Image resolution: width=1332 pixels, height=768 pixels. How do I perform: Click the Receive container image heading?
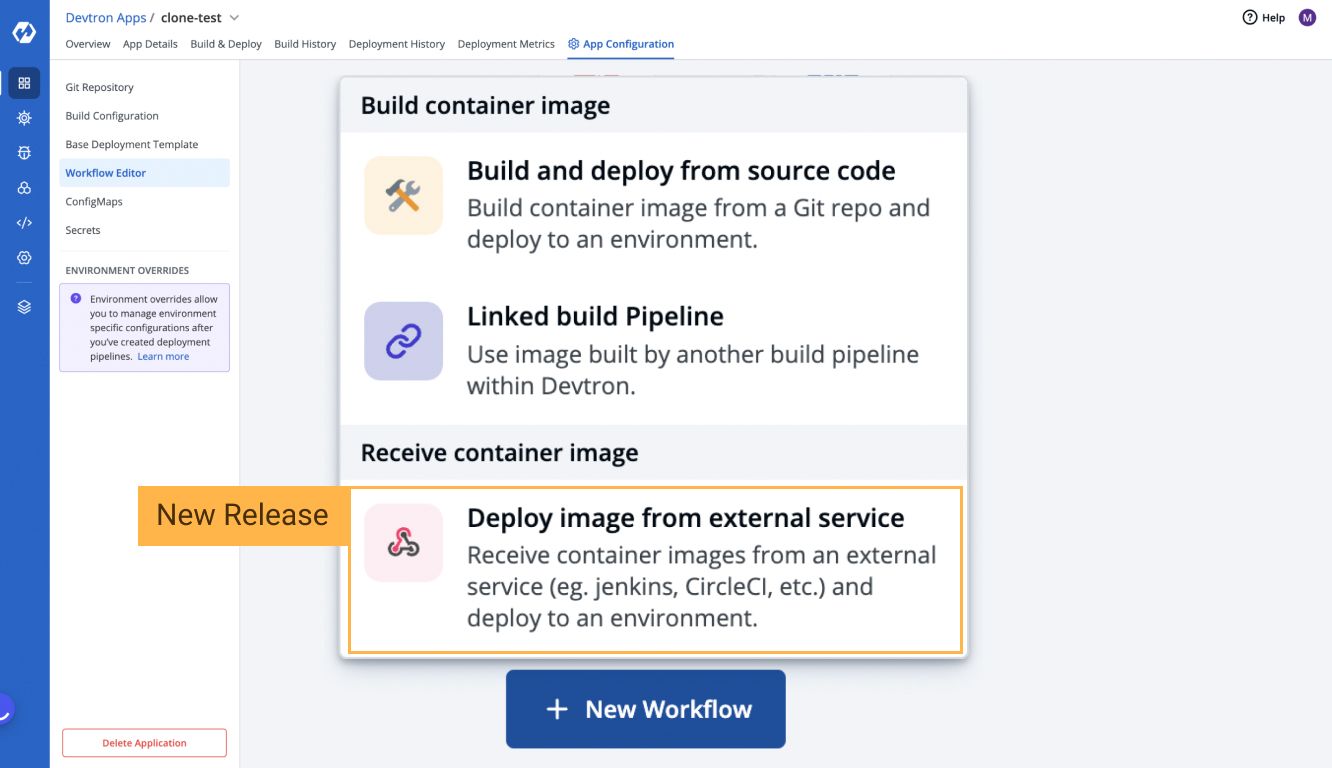(499, 453)
